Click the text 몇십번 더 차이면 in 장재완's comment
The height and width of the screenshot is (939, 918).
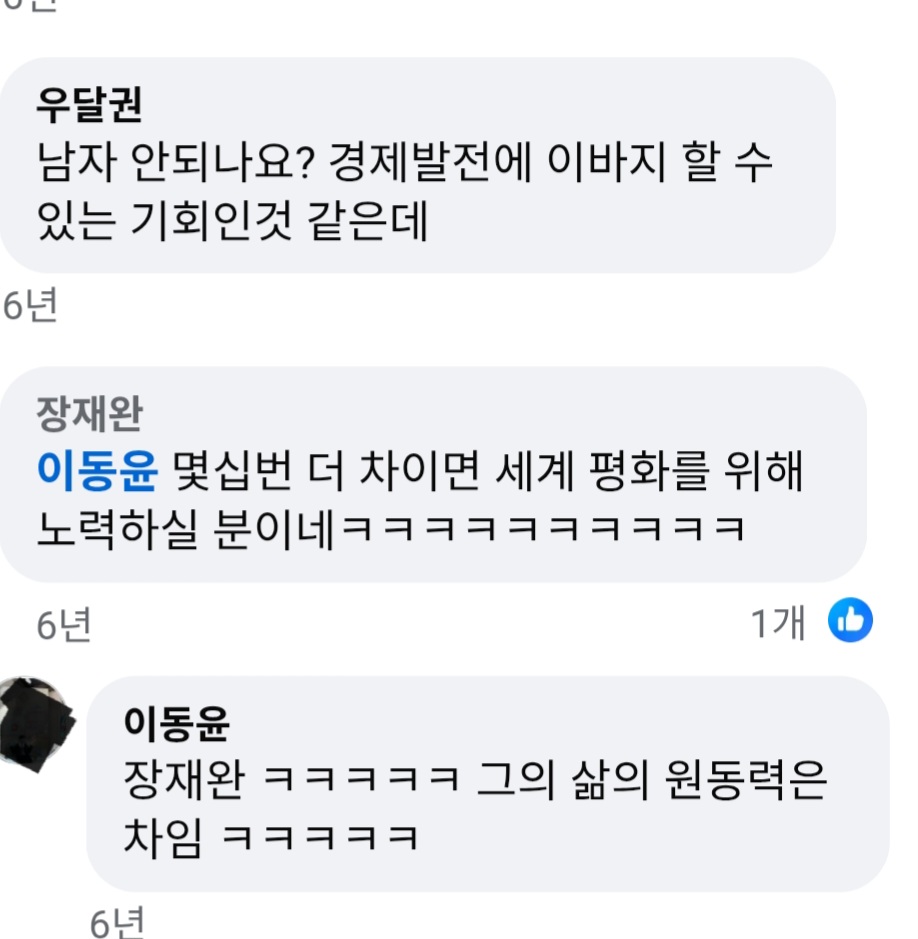click(326, 471)
